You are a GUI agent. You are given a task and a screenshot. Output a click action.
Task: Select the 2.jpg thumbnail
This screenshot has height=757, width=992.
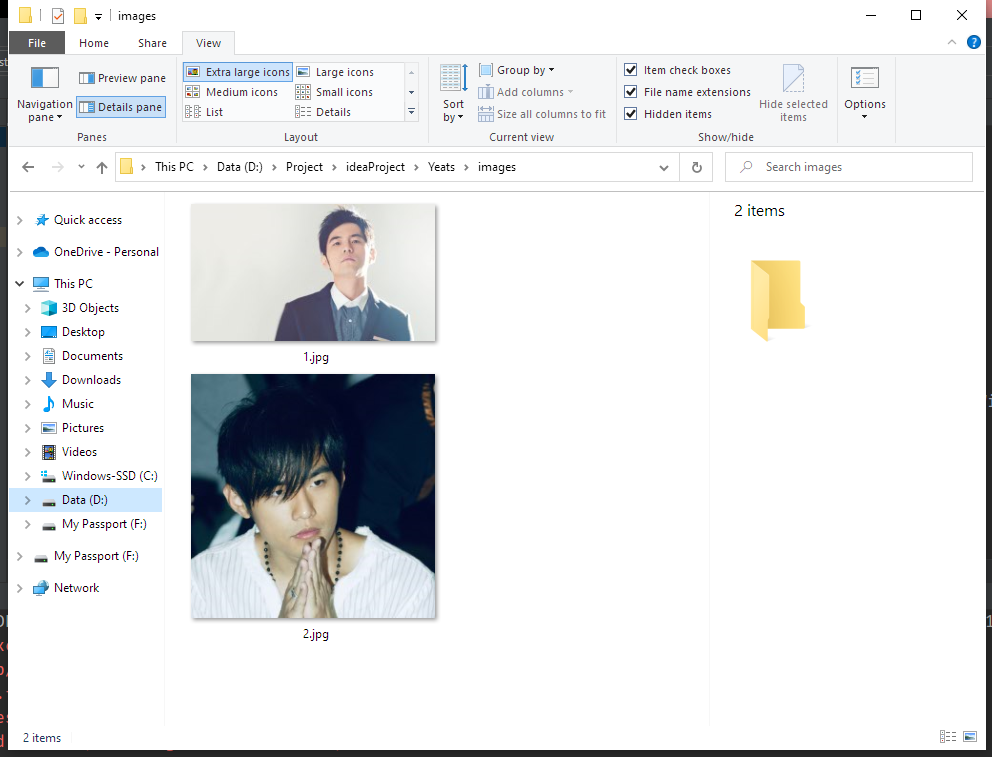(x=313, y=496)
